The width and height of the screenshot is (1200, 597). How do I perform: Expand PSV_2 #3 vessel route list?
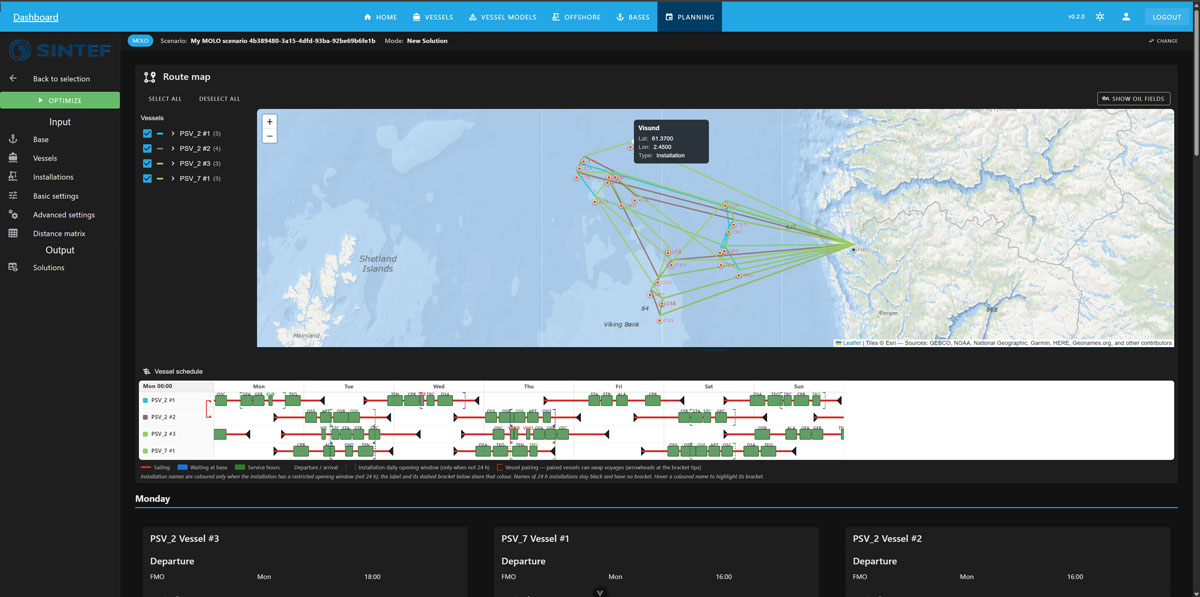click(173, 163)
